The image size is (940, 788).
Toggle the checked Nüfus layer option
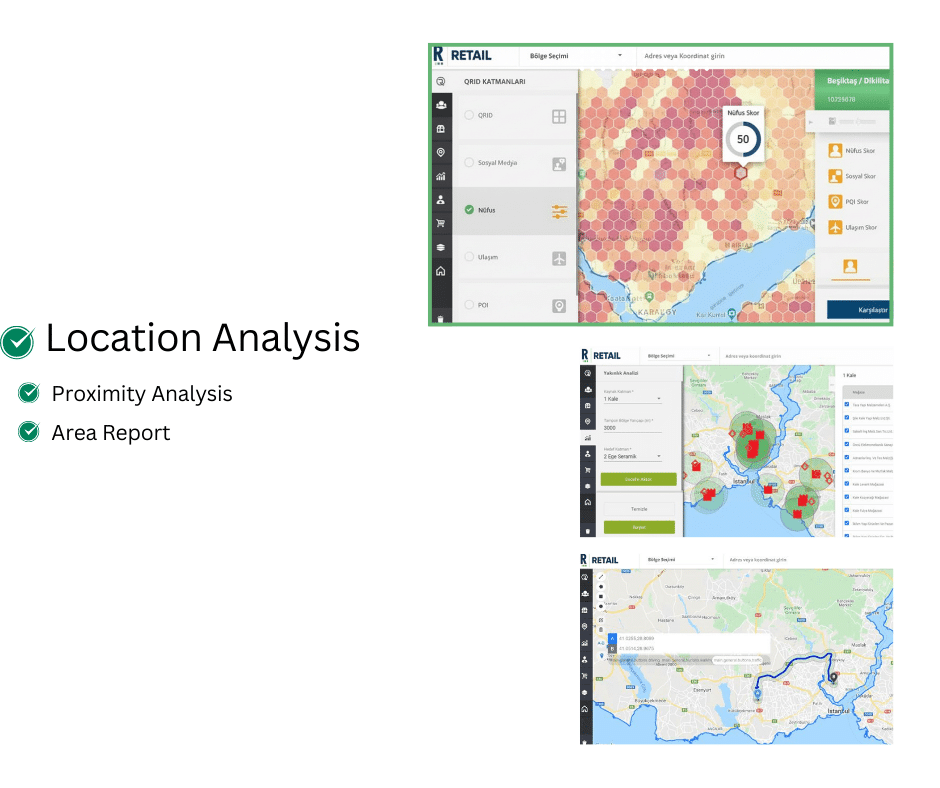pos(469,210)
